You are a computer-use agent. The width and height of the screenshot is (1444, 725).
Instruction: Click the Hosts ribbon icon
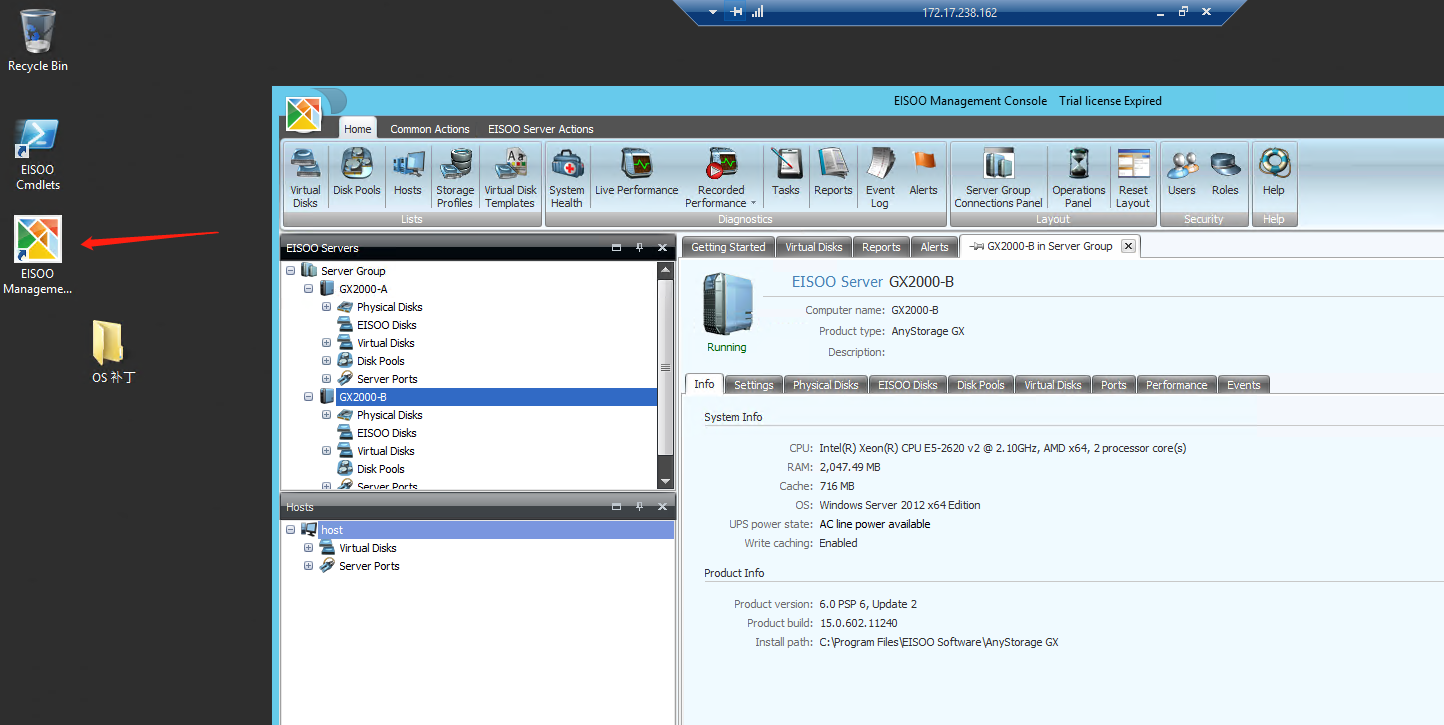pyautogui.click(x=408, y=172)
